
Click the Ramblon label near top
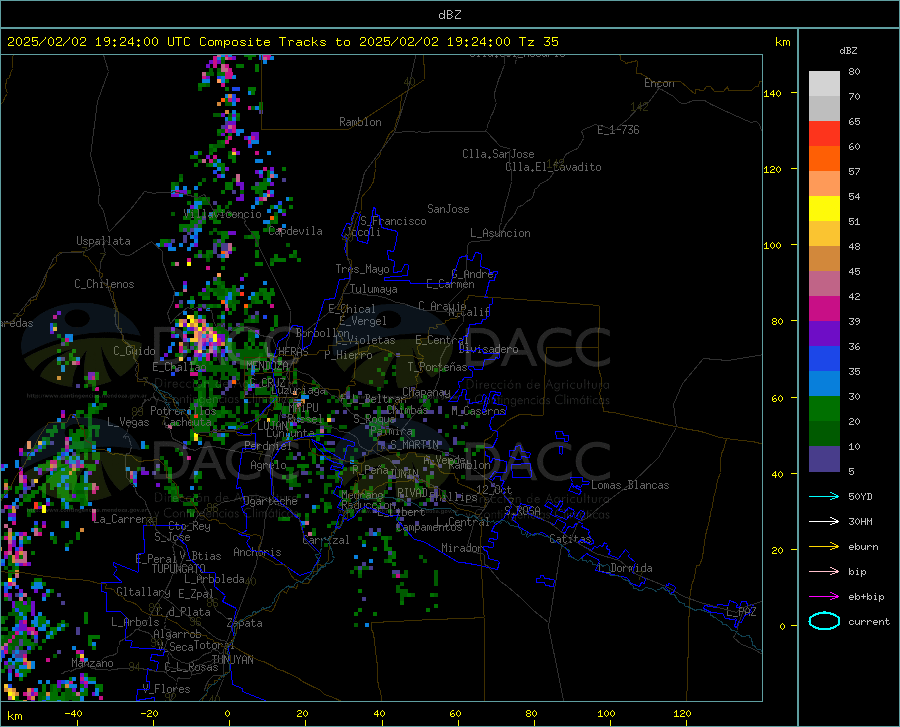click(360, 122)
